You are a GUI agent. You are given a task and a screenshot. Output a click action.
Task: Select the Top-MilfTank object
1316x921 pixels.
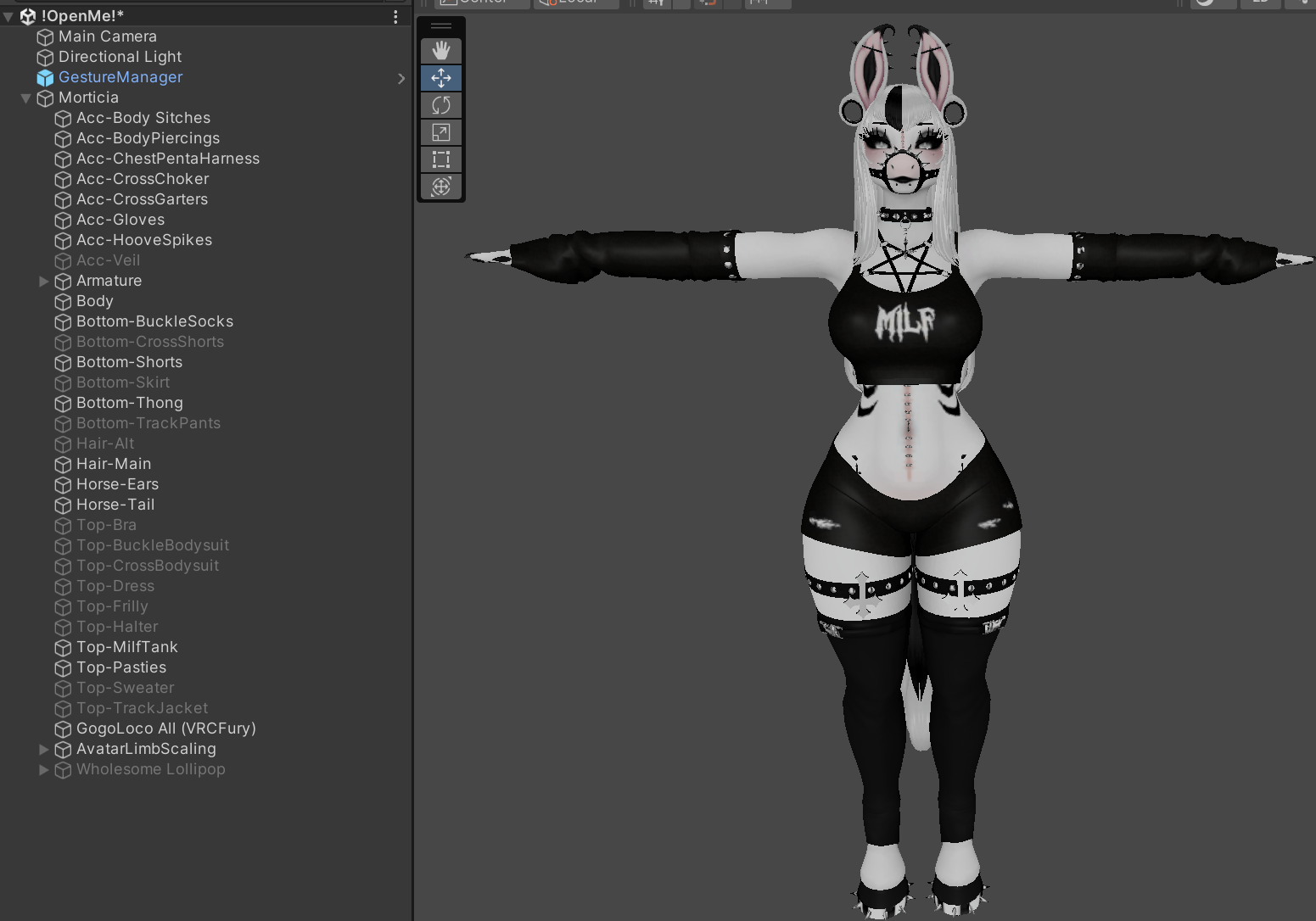click(127, 647)
